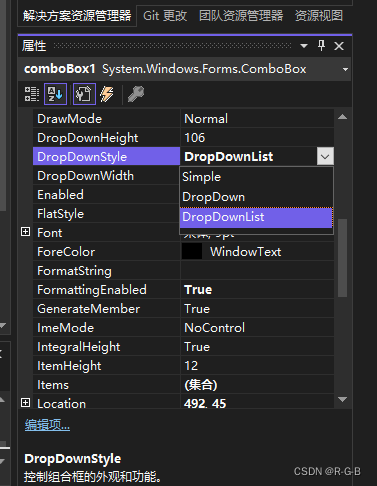The image size is (377, 486).
Task: Switch to the 资源视图 tab
Action: tap(319, 16)
